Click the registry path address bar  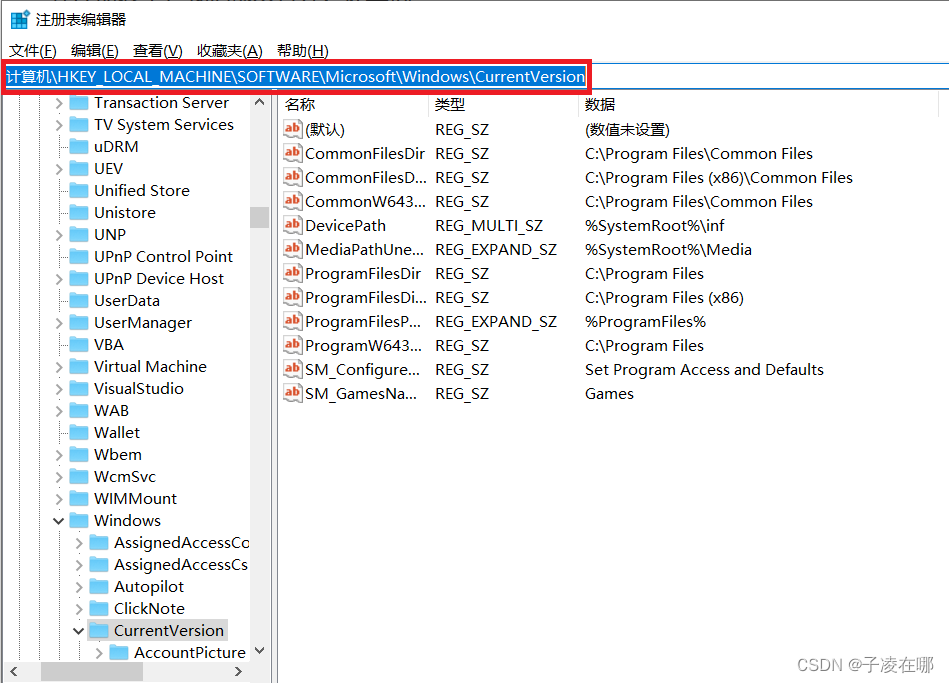pos(296,77)
